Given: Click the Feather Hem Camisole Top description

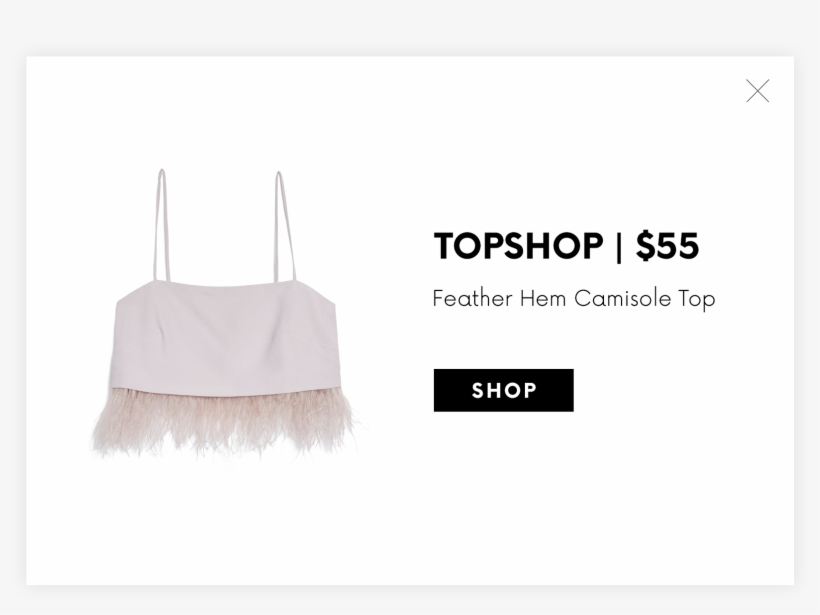Looking at the screenshot, I should 574,299.
